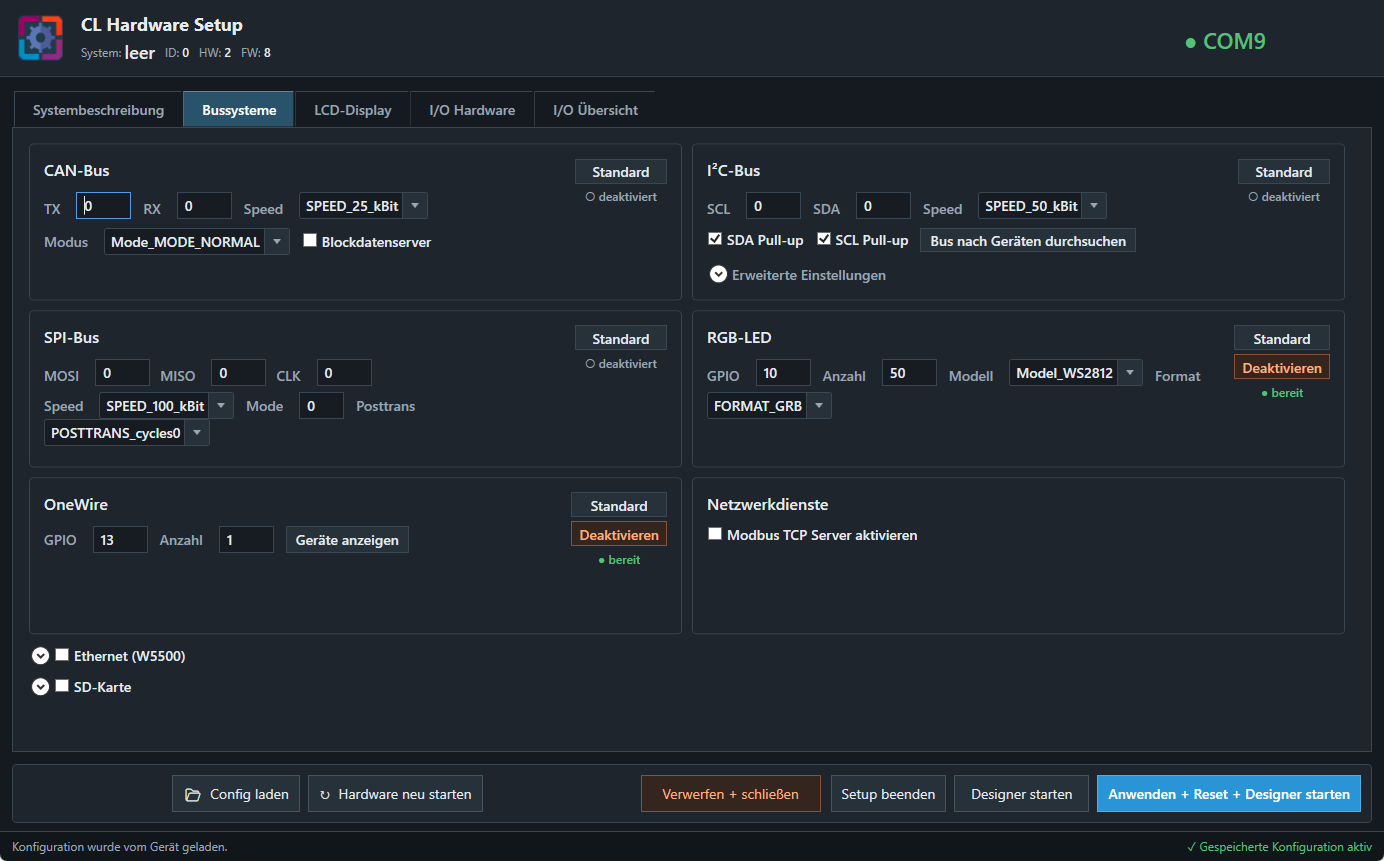The width and height of the screenshot is (1384, 861).
Task: Click the OneWire Deaktivieren button
Action: [x=619, y=535]
